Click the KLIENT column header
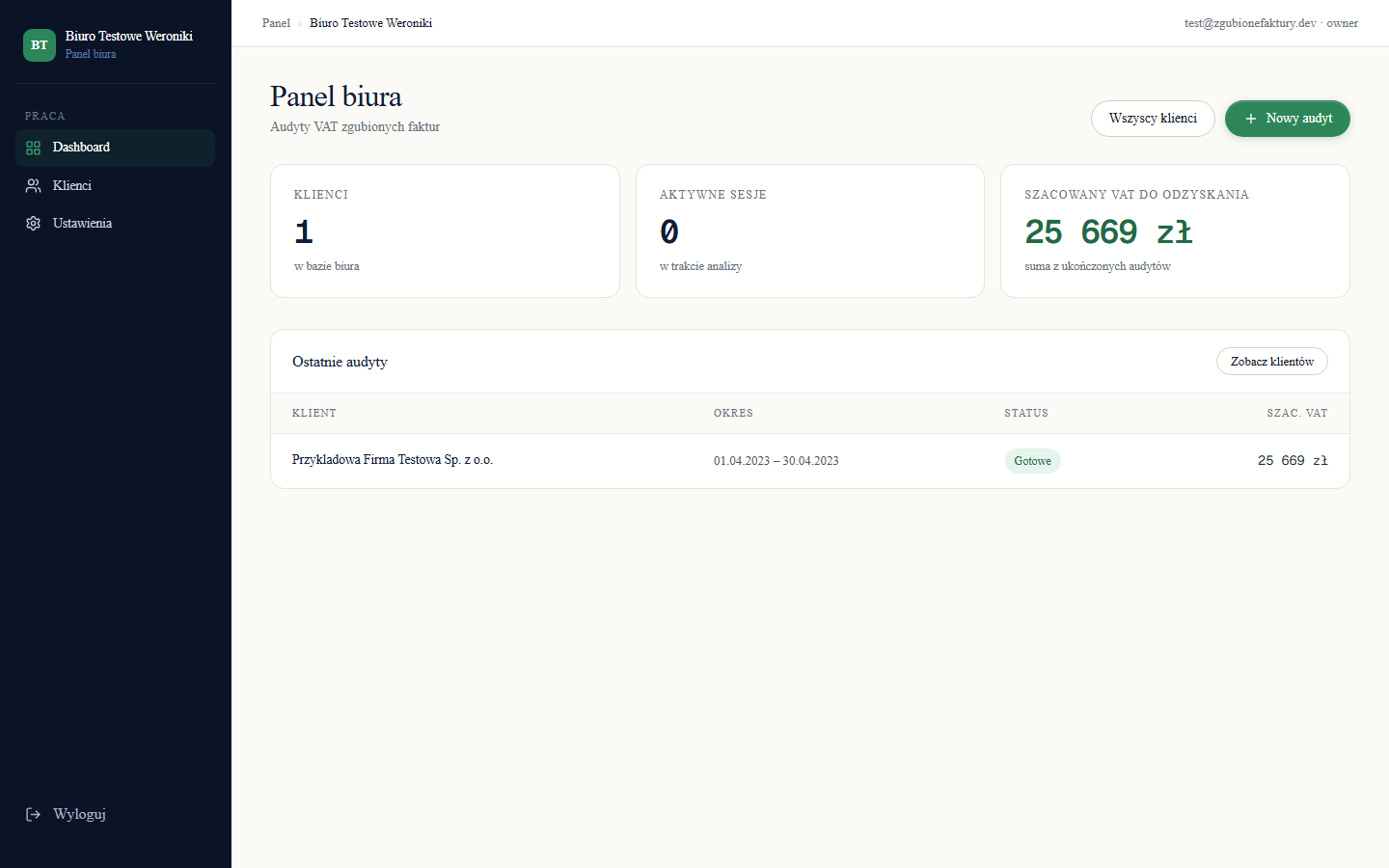Image resolution: width=1389 pixels, height=868 pixels. click(x=314, y=413)
